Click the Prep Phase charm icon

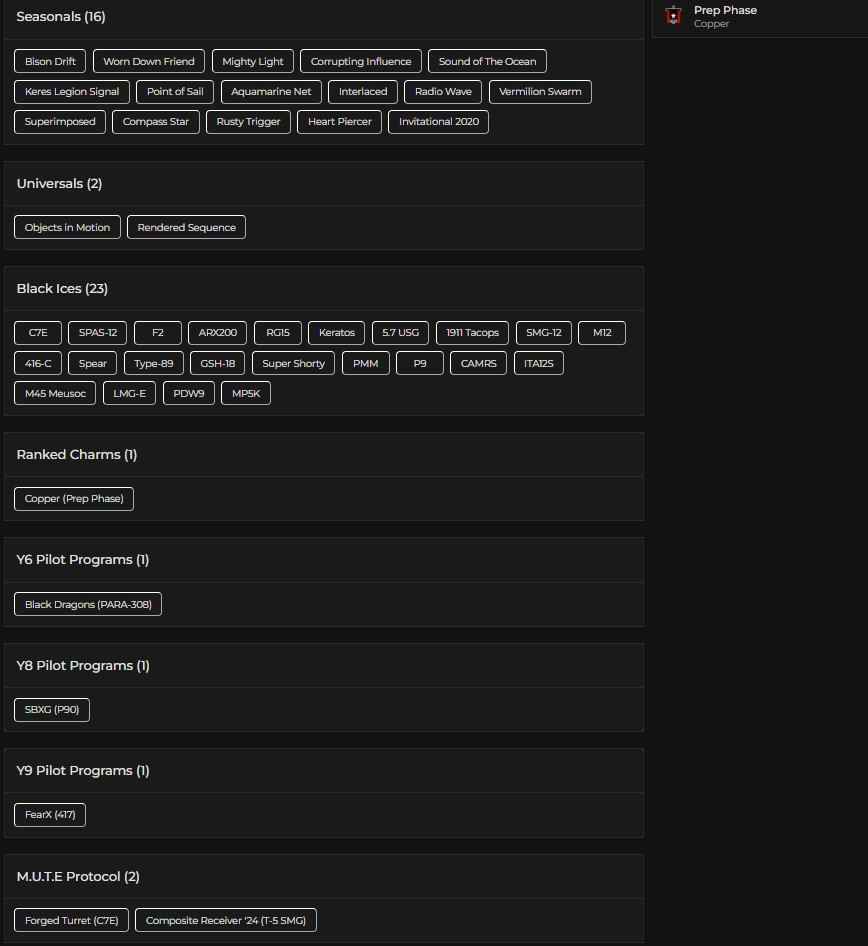673,16
